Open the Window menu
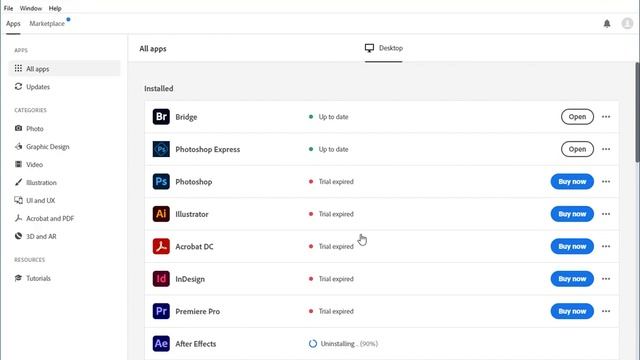This screenshot has width=640, height=360. pyautogui.click(x=31, y=8)
